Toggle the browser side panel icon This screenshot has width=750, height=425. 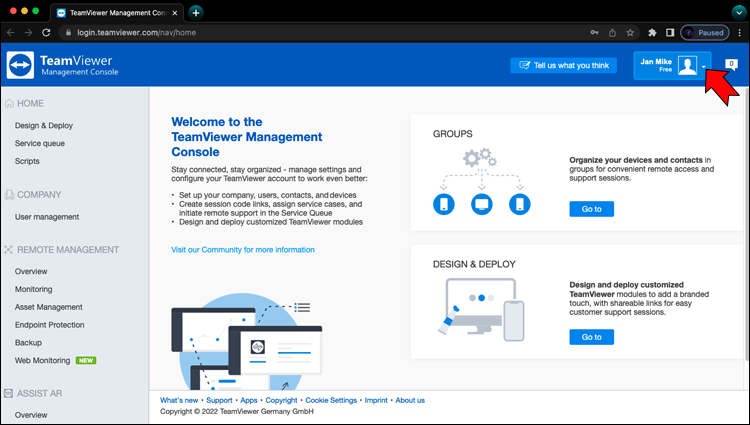670,33
